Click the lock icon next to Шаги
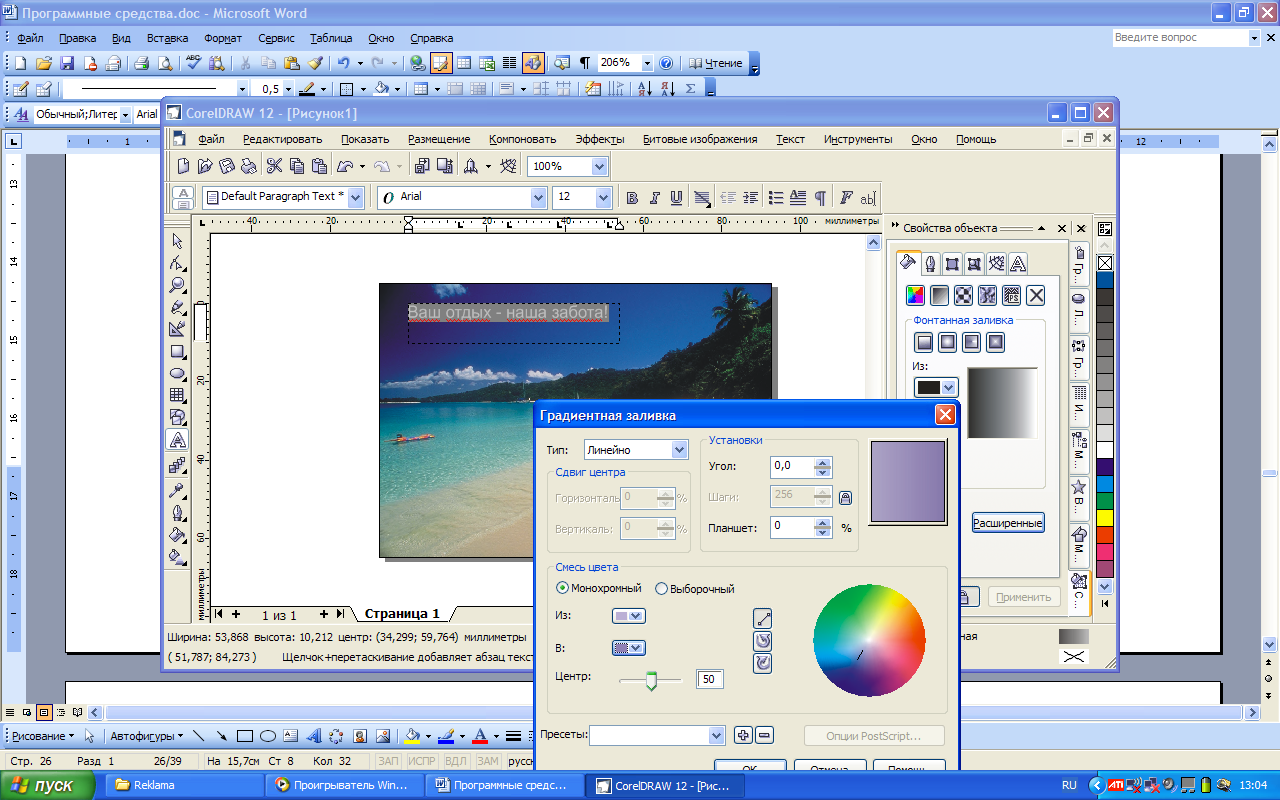 tap(845, 497)
